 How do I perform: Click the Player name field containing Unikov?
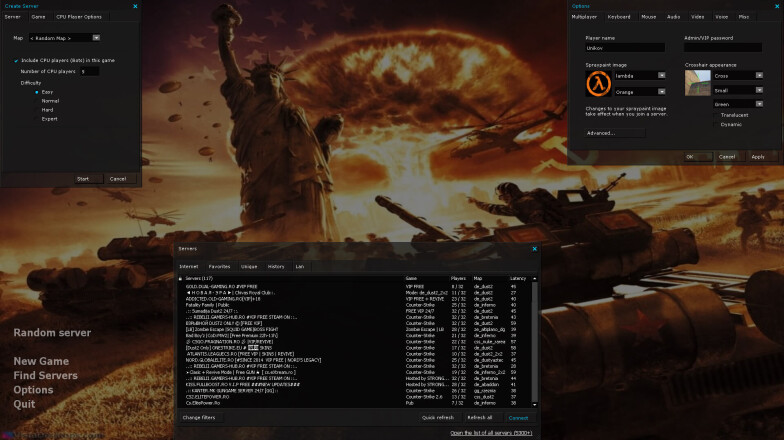coord(625,48)
